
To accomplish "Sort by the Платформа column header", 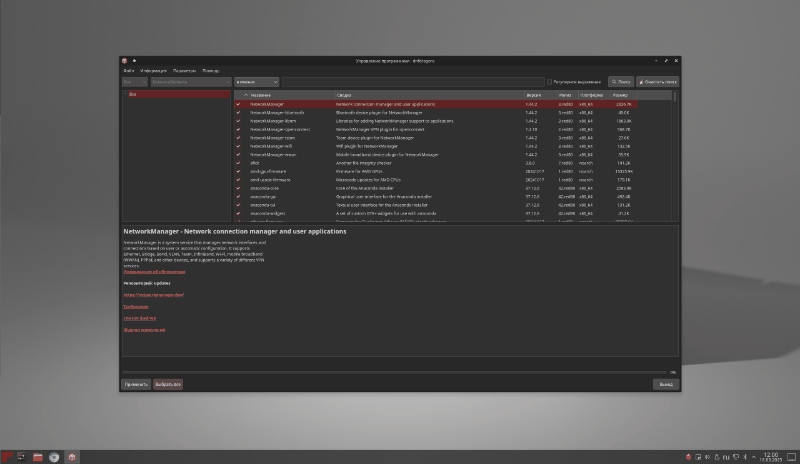I will pos(594,95).
